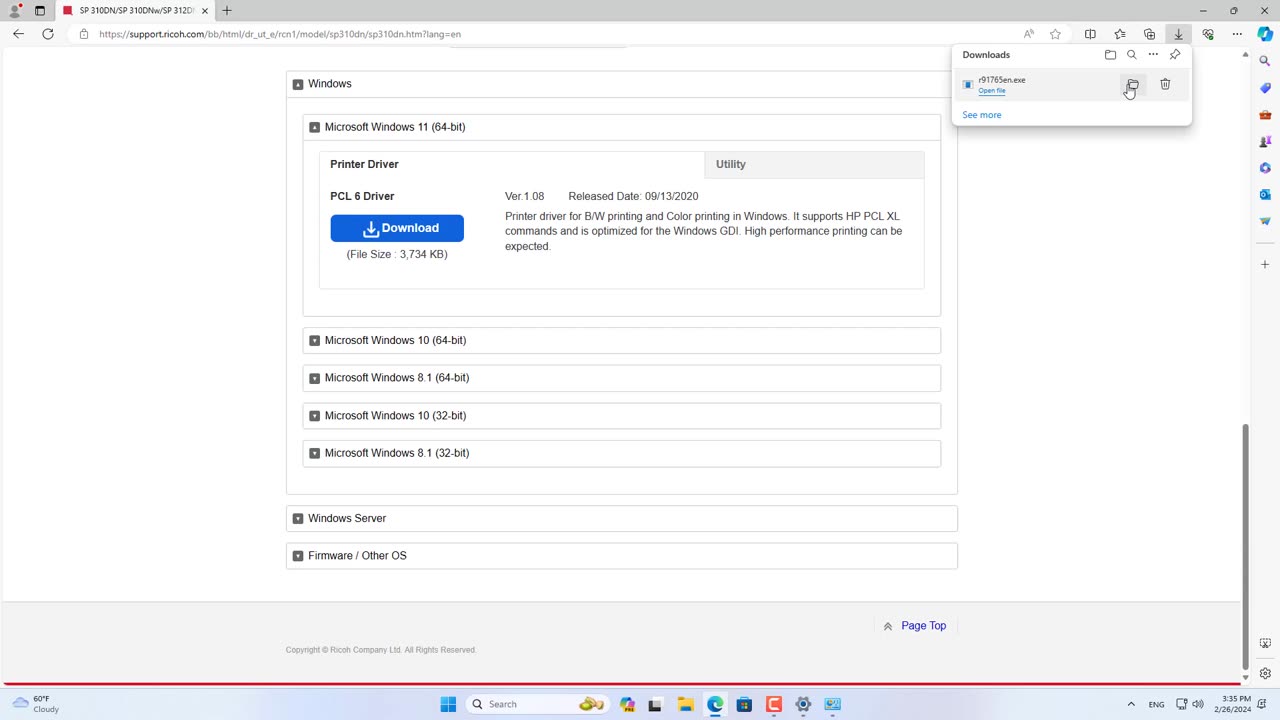The image size is (1280, 720).
Task: Open sidebar Search tool
Action: click(x=1265, y=61)
